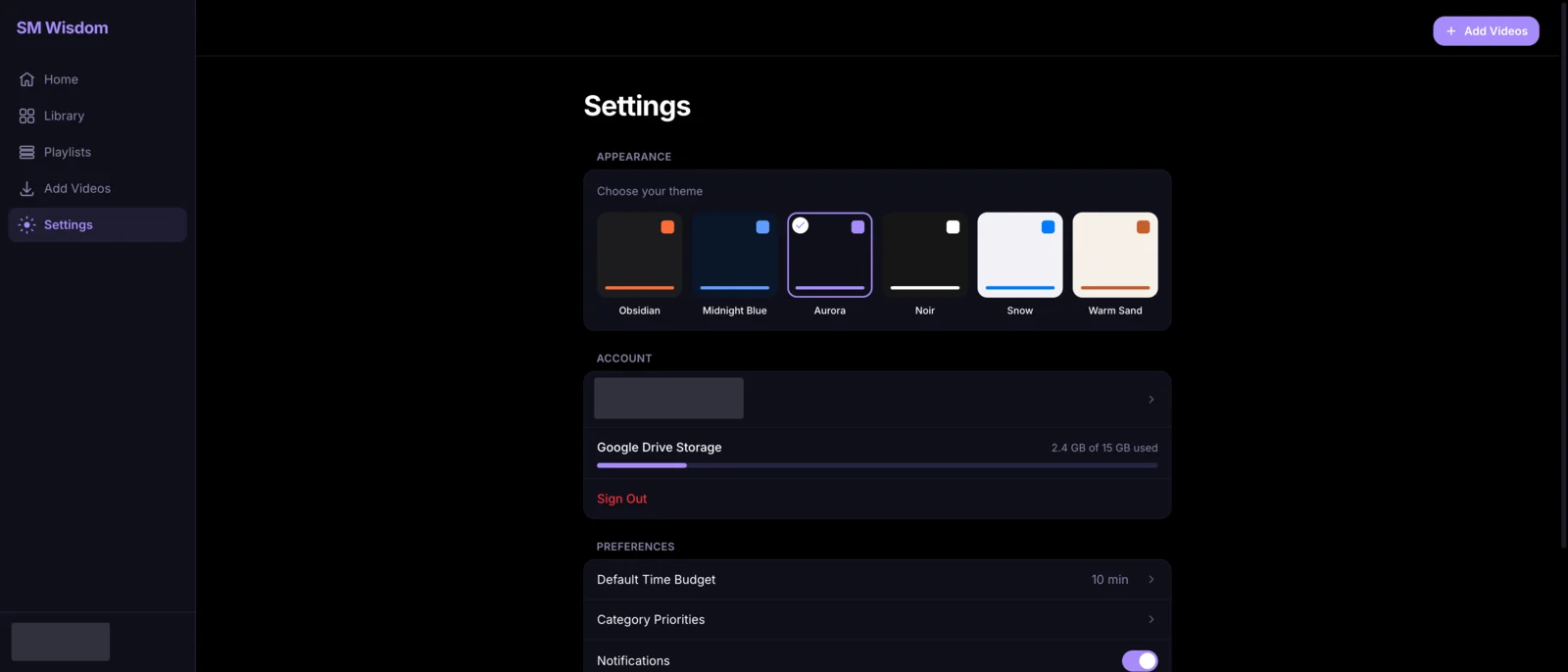1568x672 pixels.
Task: Open Default Time Budget chevron
Action: click(1151, 580)
